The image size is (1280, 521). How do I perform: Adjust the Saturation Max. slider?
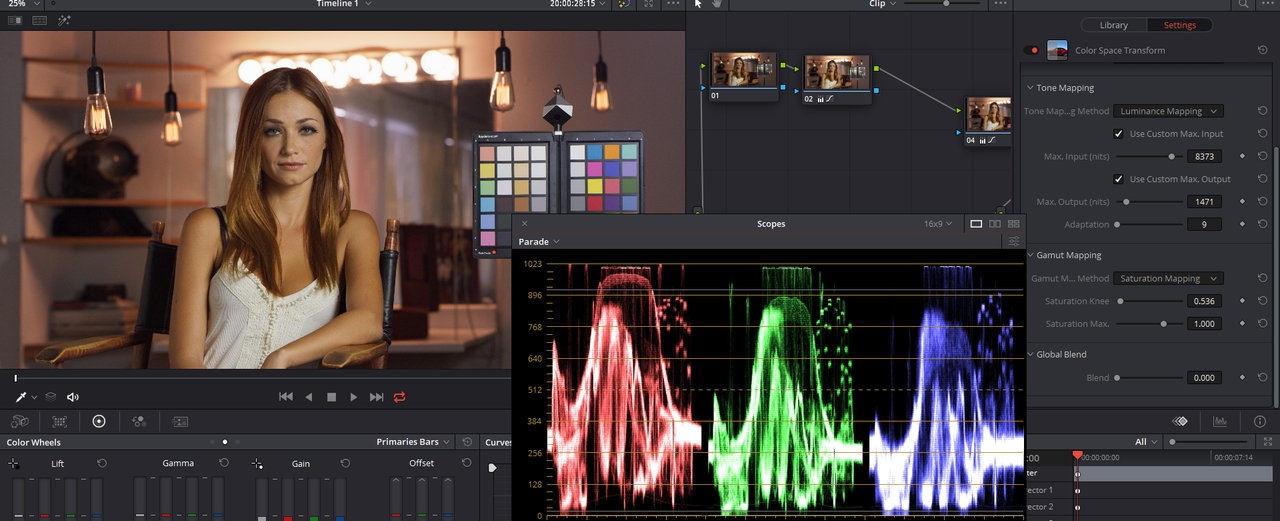(1148, 324)
